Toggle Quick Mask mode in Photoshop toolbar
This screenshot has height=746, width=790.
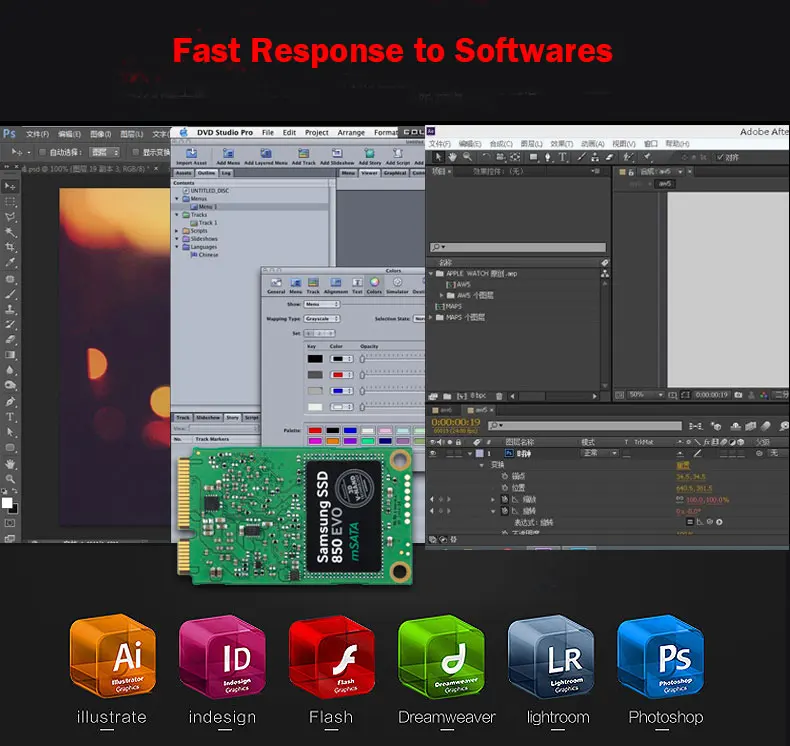10,523
